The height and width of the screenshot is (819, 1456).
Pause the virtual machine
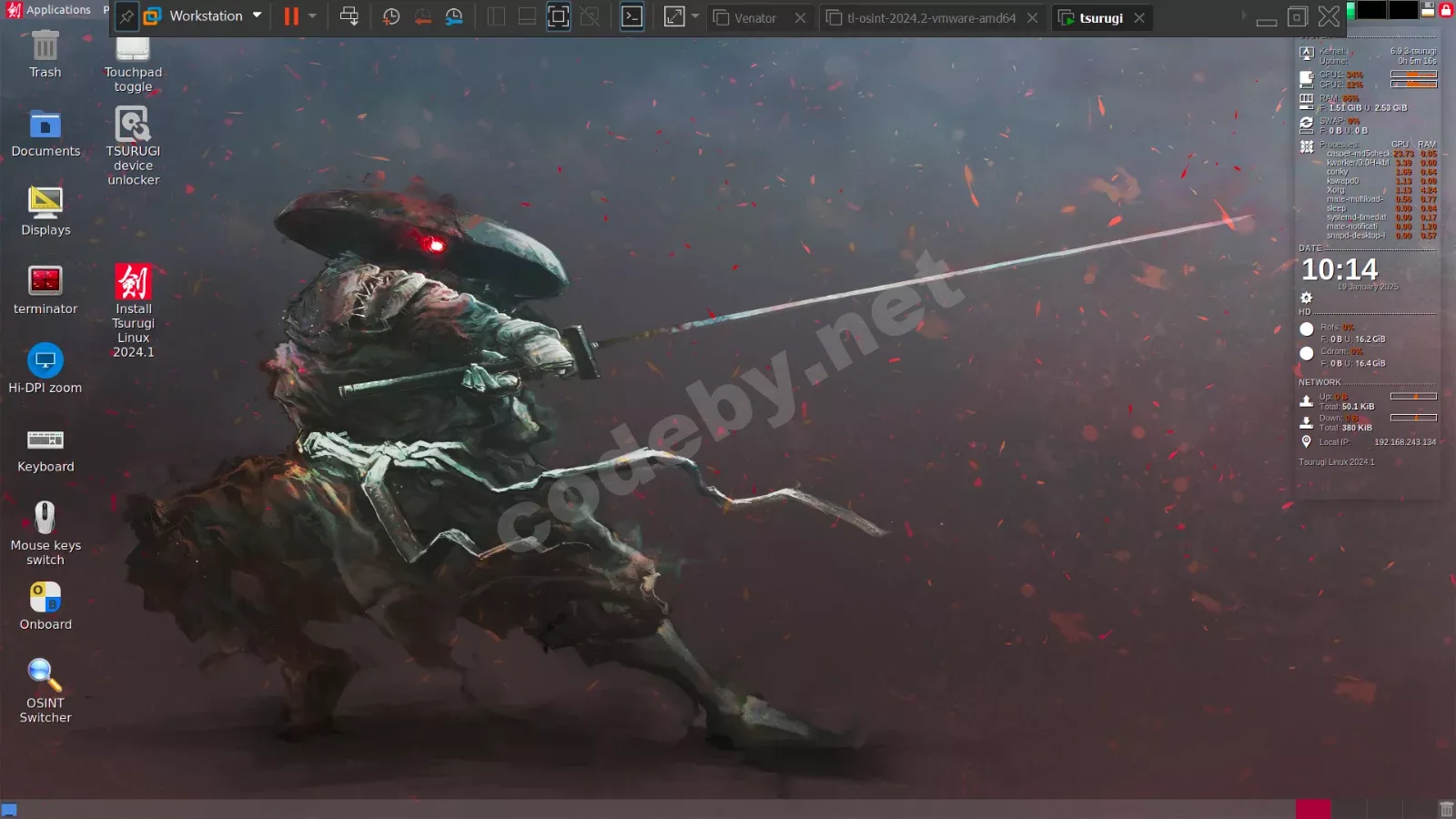[291, 16]
